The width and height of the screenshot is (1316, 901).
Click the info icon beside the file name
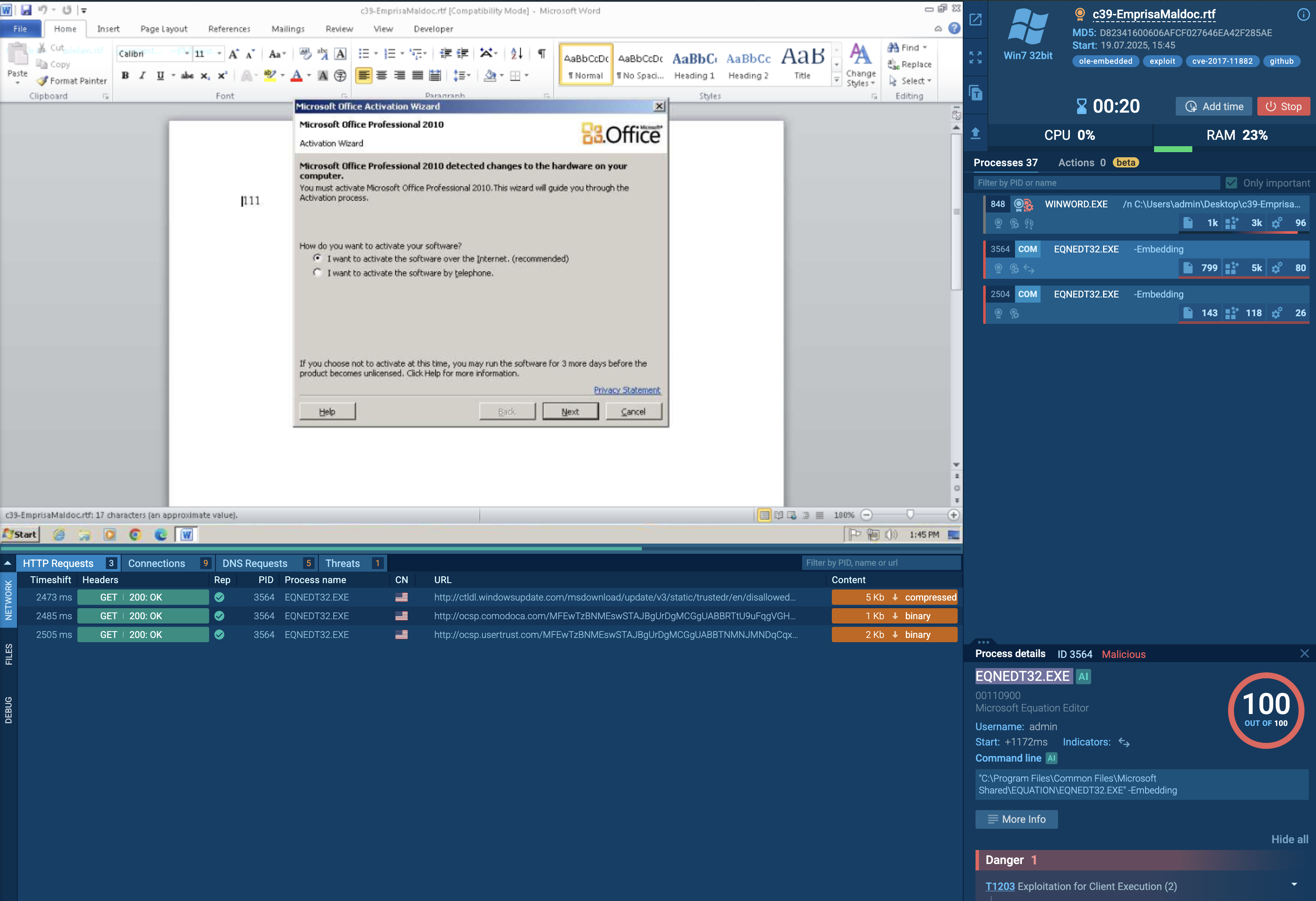pos(1302,15)
